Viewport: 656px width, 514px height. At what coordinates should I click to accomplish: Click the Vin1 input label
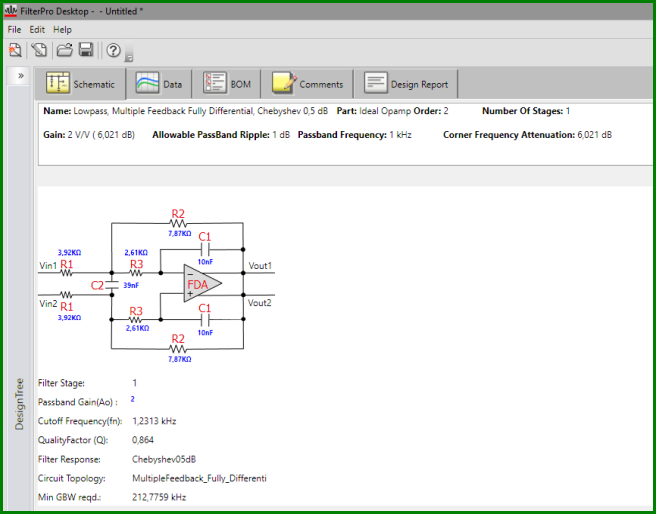click(x=48, y=266)
